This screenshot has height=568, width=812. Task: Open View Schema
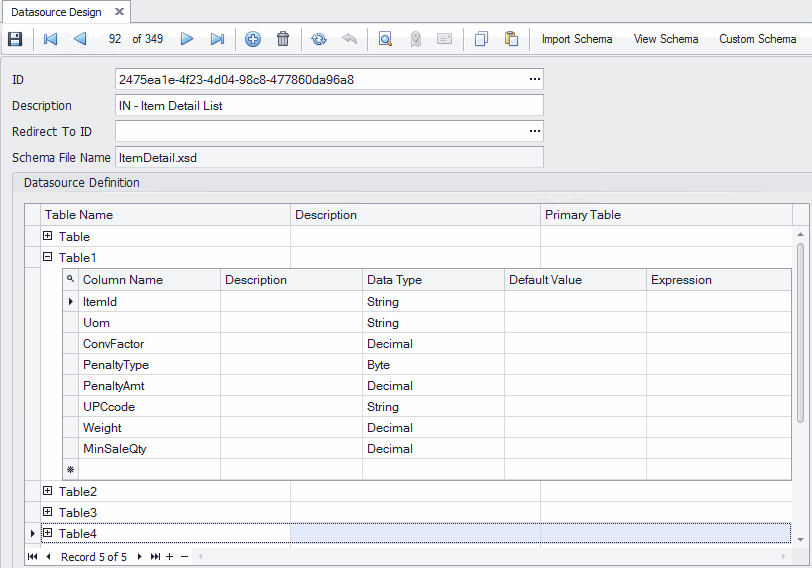(x=666, y=39)
